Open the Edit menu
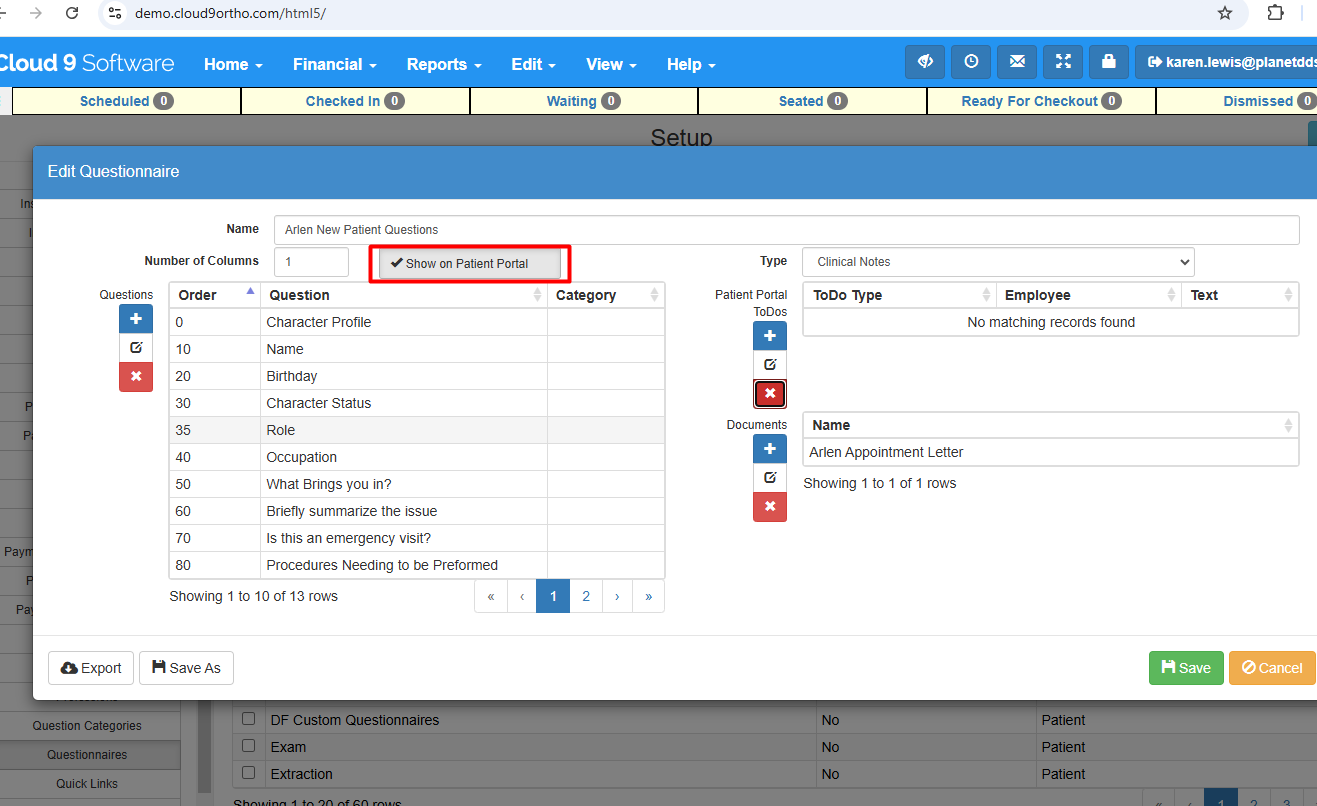 (x=533, y=64)
